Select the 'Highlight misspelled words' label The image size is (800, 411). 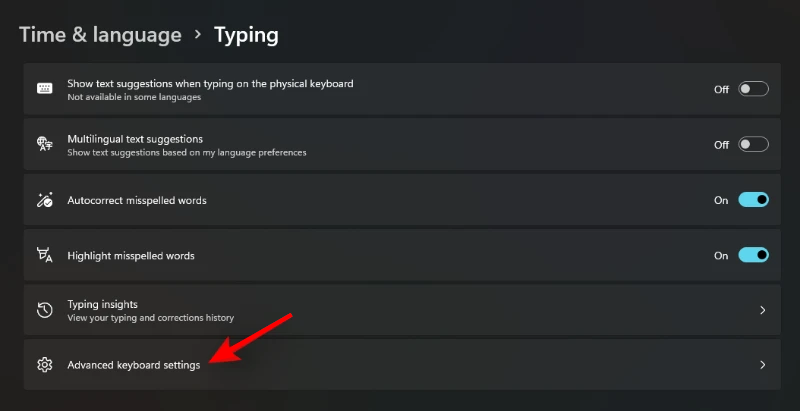click(130, 256)
